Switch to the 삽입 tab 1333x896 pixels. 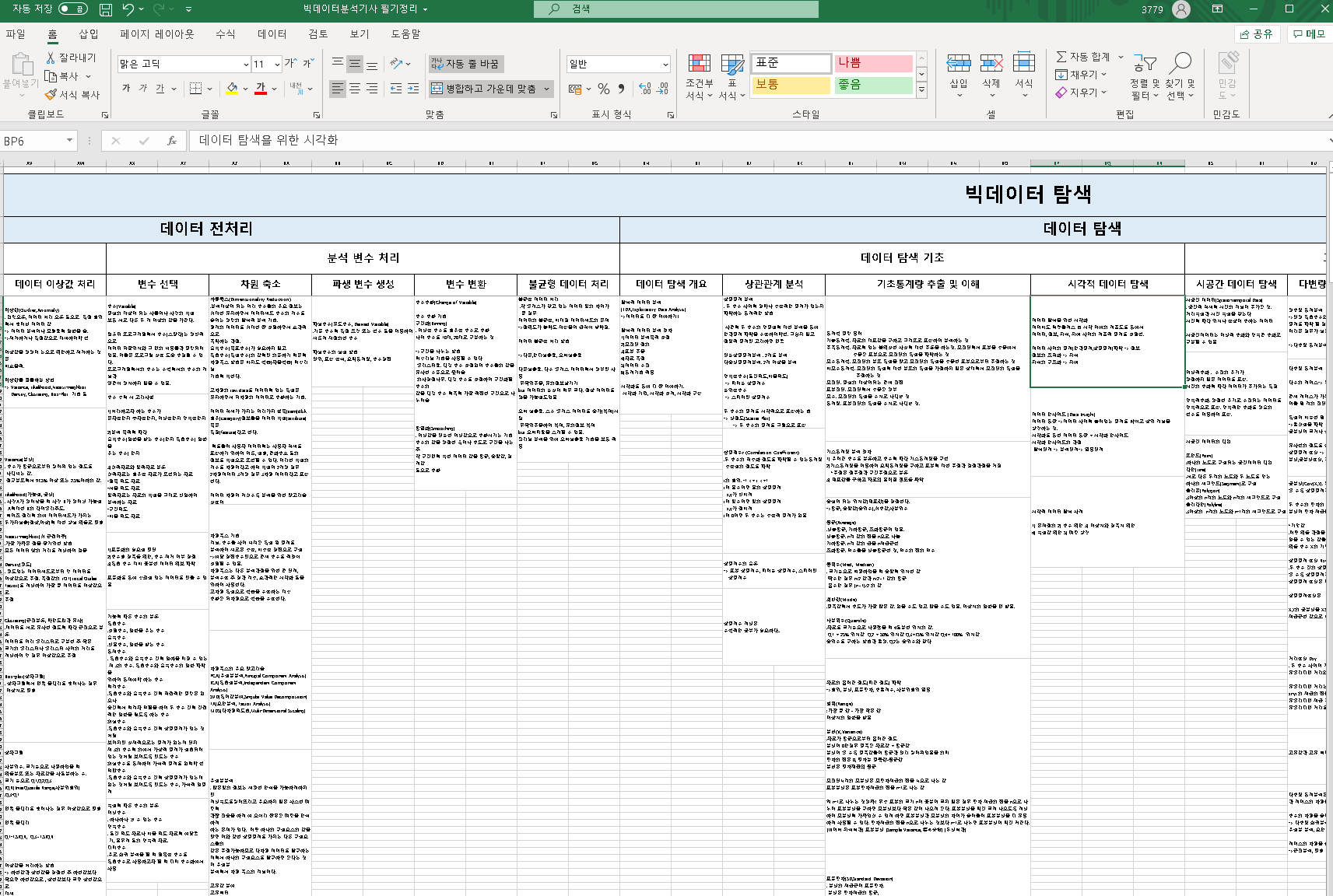tap(89, 34)
